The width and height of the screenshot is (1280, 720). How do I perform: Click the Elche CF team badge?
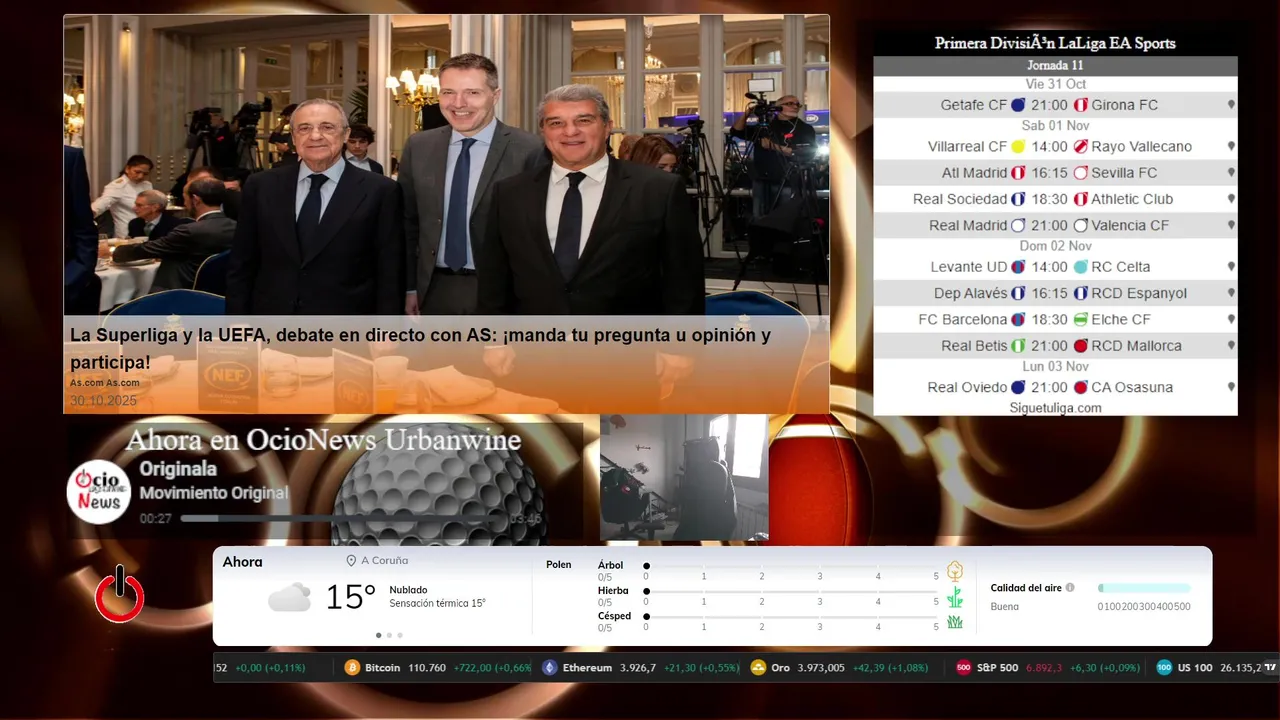(1081, 320)
